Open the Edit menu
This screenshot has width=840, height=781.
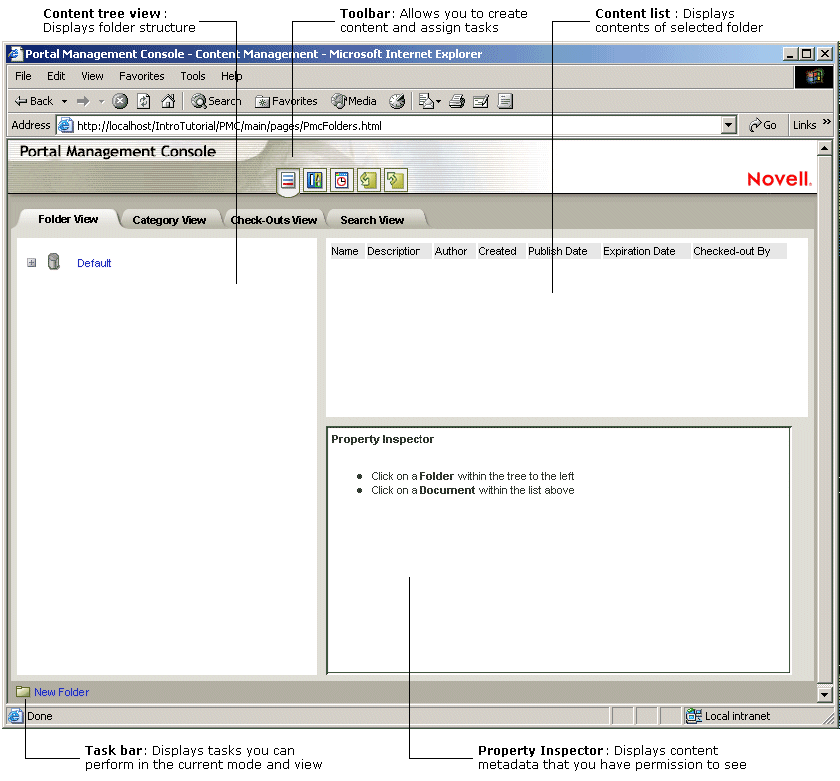[x=56, y=76]
